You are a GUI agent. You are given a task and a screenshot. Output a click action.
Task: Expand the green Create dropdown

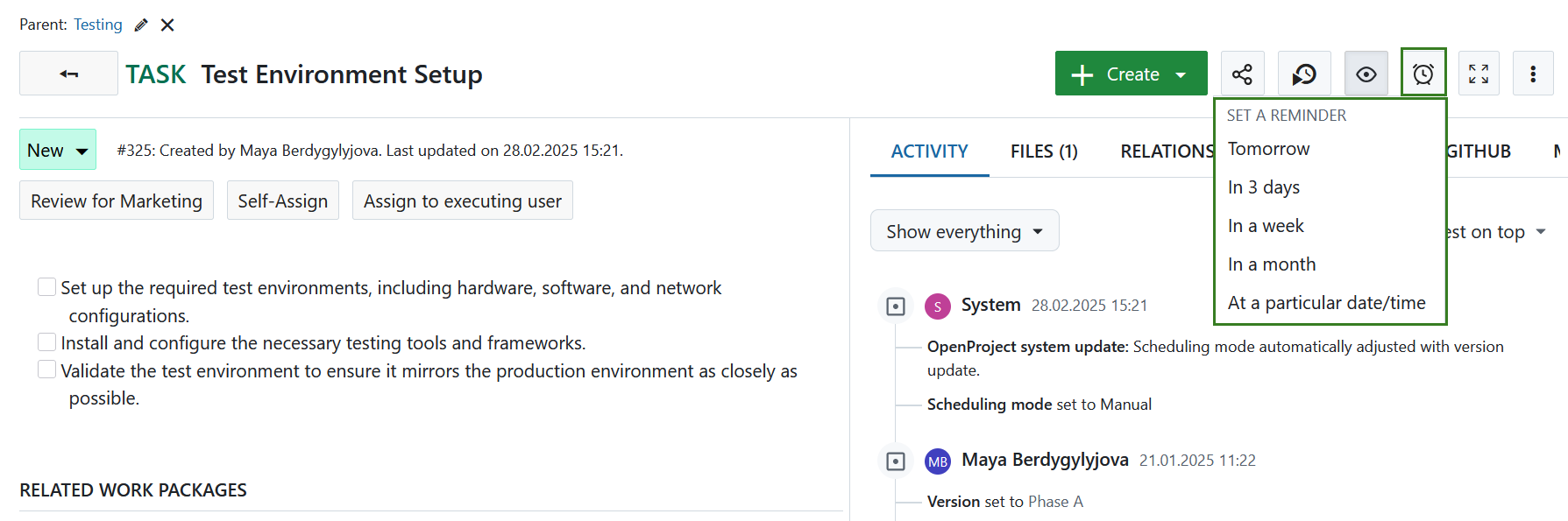[x=1131, y=74]
